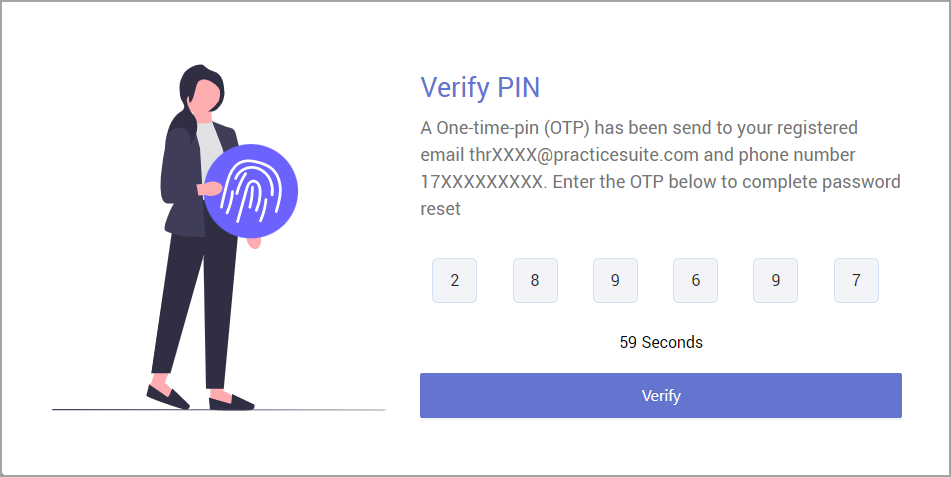Click the woman's dark jacket in illustration

pyautogui.click(x=180, y=180)
